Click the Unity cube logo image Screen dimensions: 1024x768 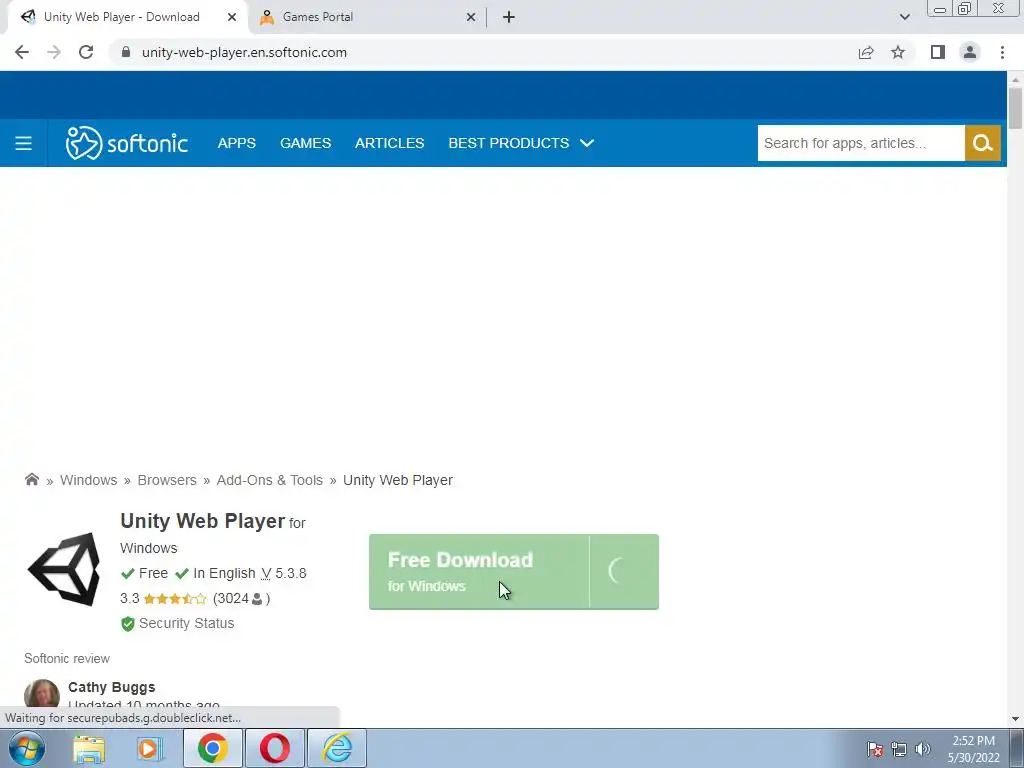[x=65, y=568]
